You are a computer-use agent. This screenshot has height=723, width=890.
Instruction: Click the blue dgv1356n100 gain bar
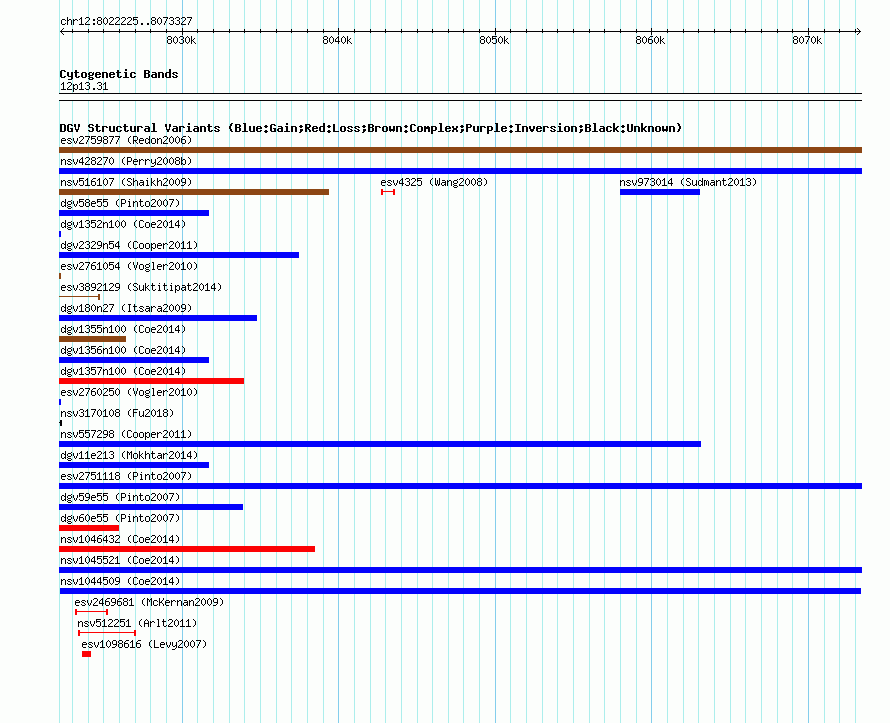pos(134,360)
